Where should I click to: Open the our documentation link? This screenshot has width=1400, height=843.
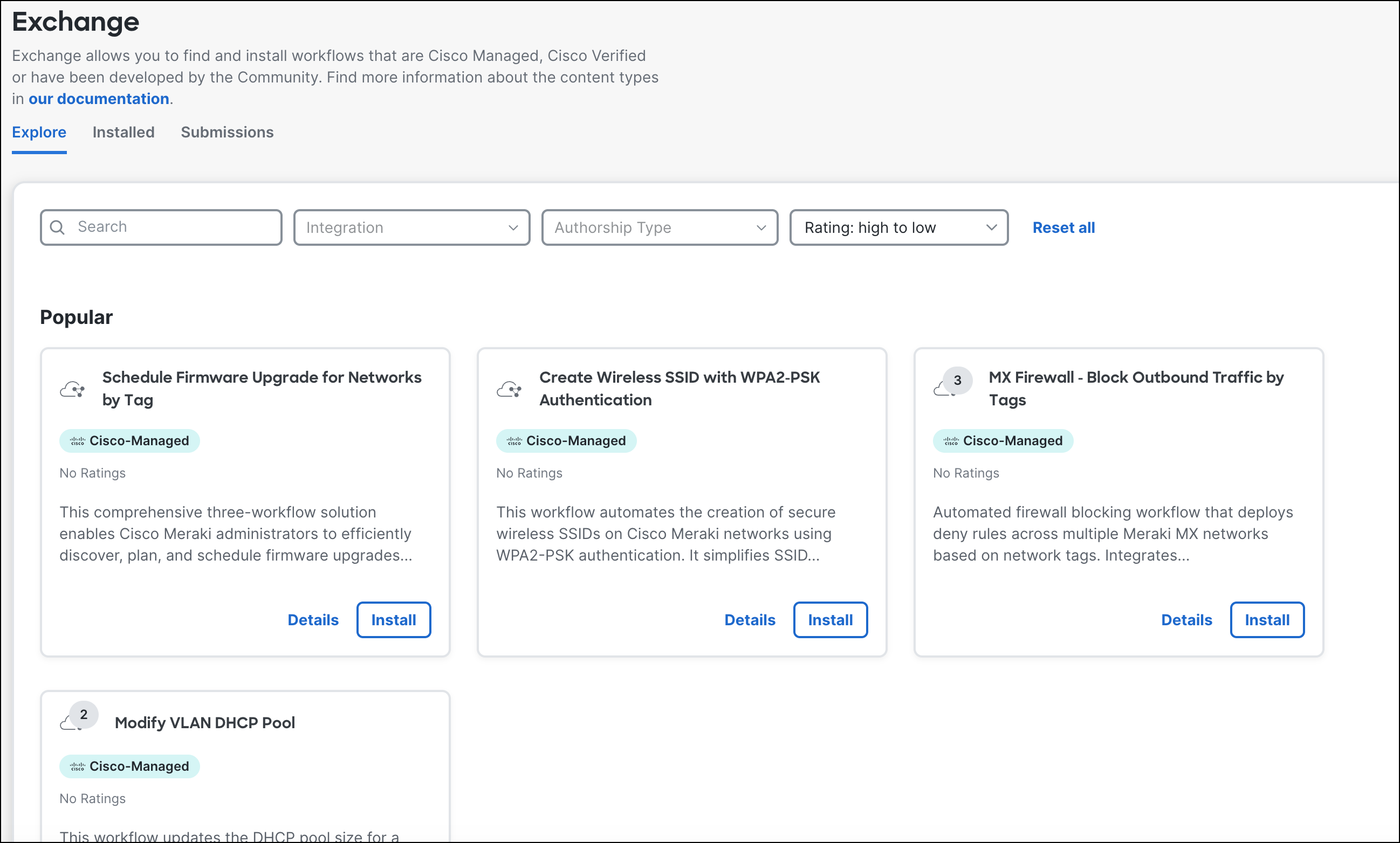click(99, 99)
